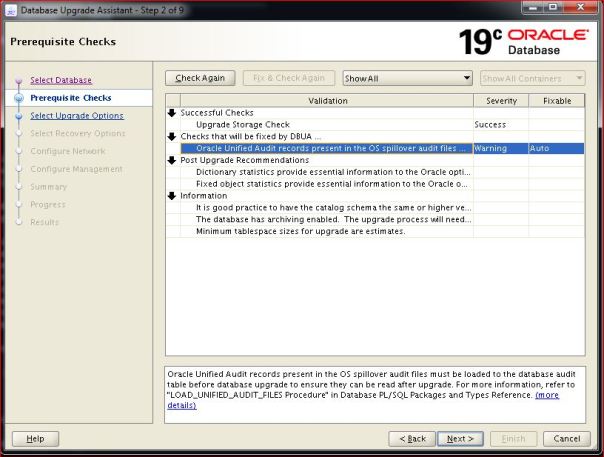The height and width of the screenshot is (457, 604).
Task: Select the Oracle Unified Audit records warning row
Action: tap(330, 148)
